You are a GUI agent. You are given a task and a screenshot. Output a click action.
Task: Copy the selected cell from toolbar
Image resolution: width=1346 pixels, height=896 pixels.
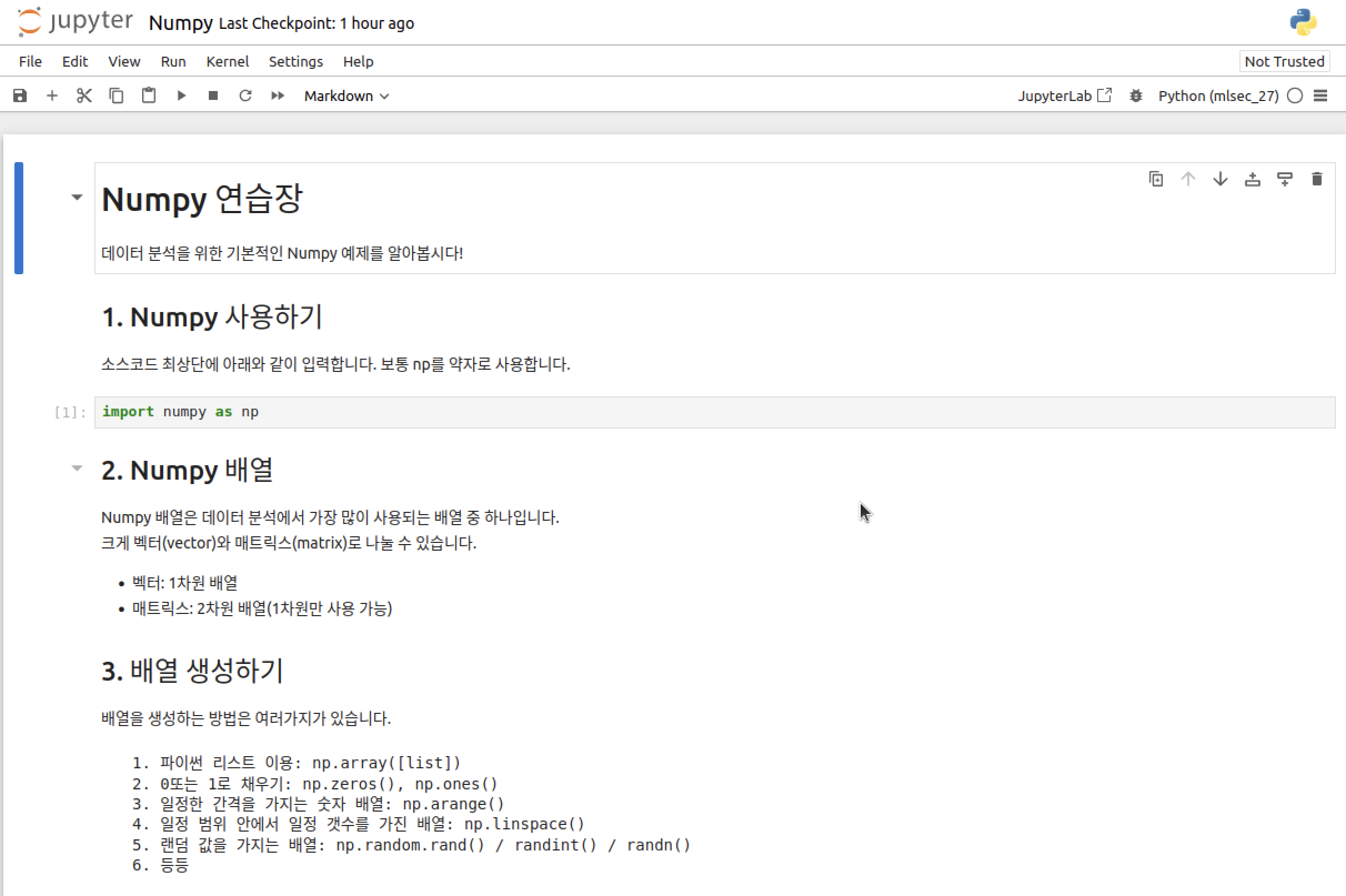(x=116, y=95)
